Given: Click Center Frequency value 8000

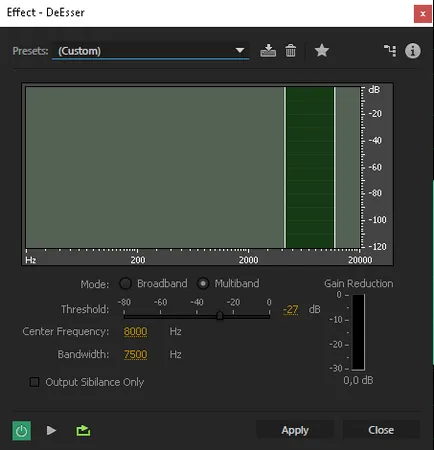Looking at the screenshot, I should click(x=135, y=331).
